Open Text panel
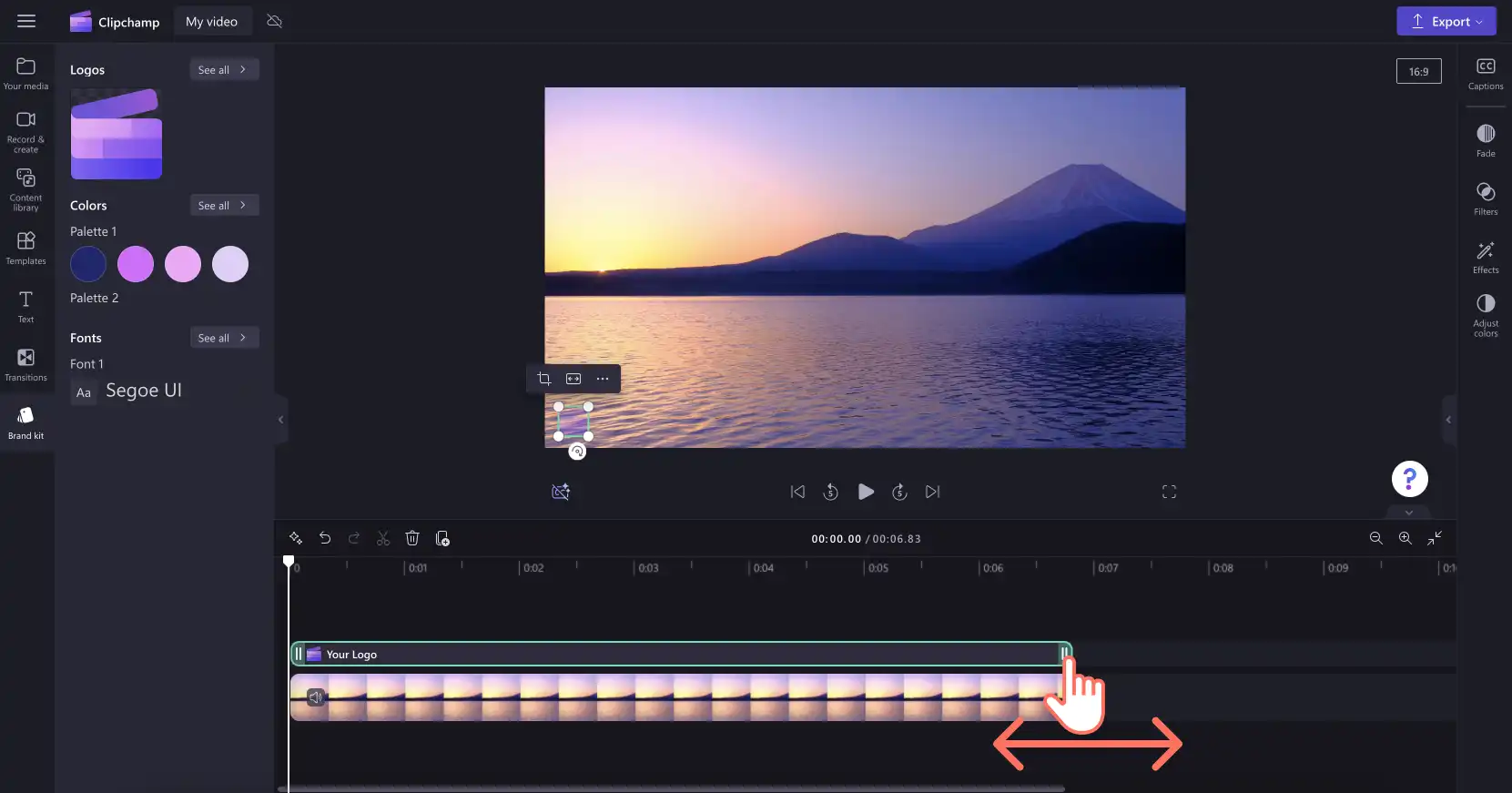The height and width of the screenshot is (793, 1512). pos(25,306)
